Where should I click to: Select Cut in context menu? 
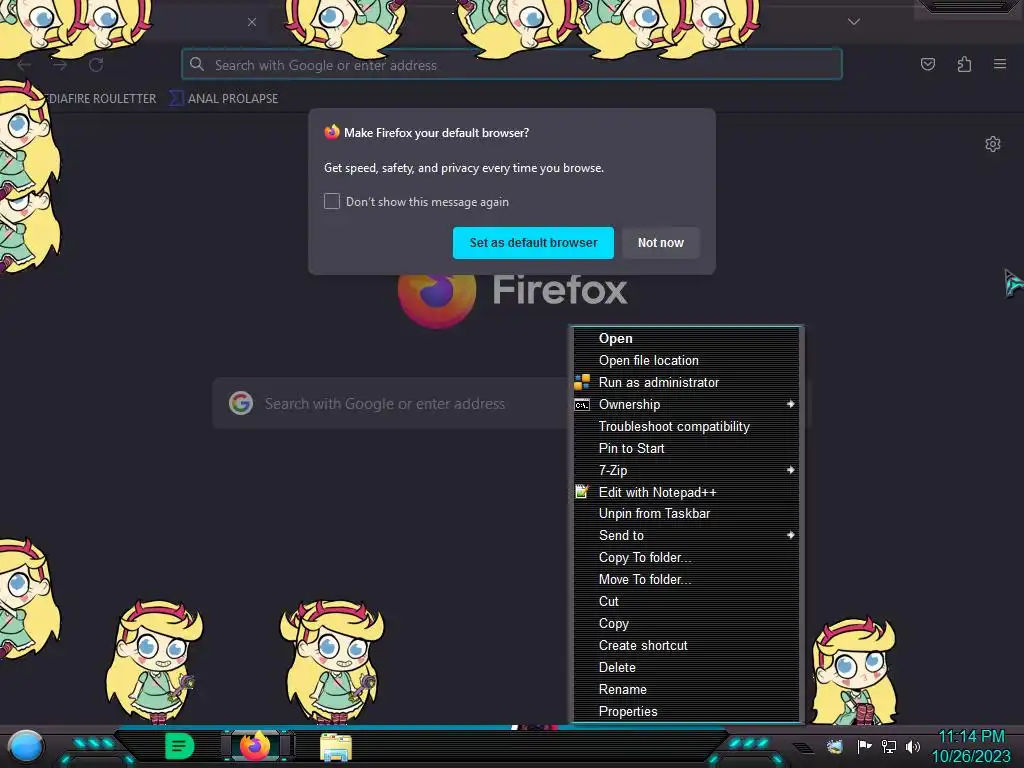[x=686, y=601]
